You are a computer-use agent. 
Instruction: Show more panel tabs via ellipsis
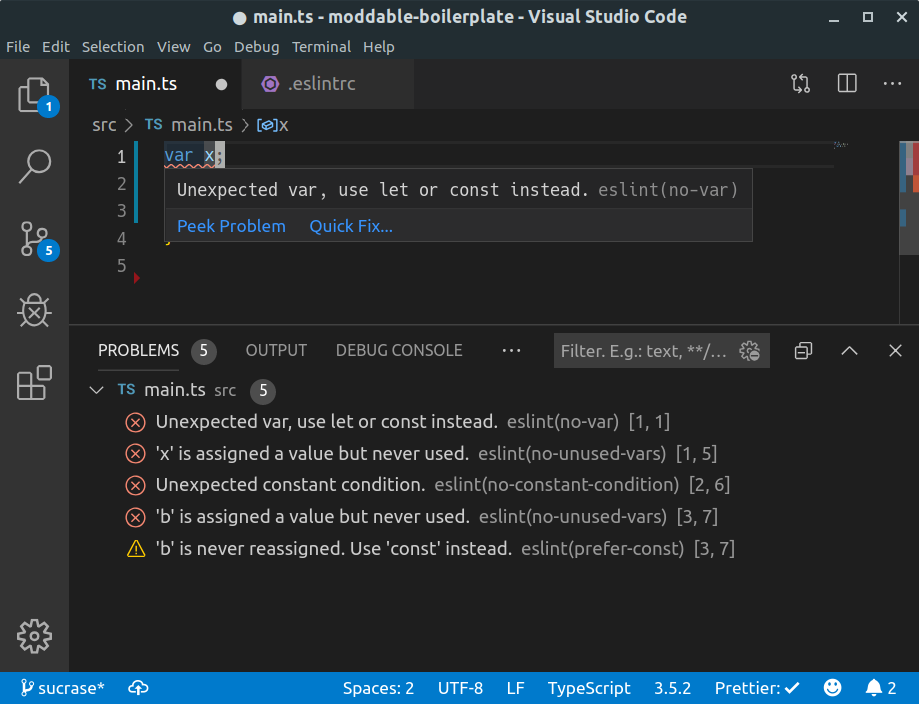(511, 351)
